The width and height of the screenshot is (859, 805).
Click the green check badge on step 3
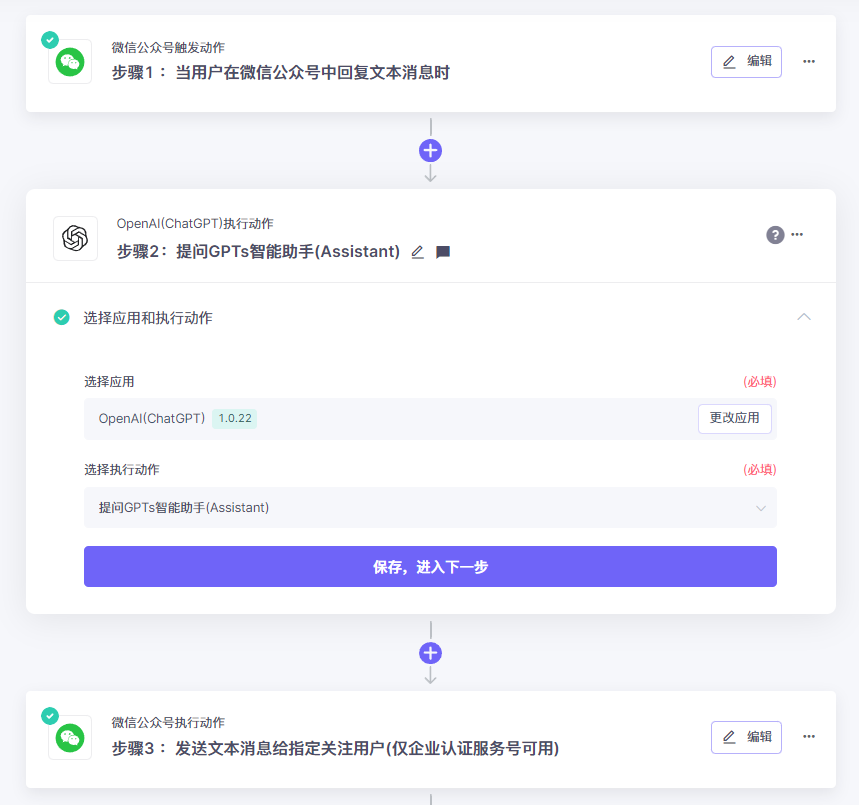click(x=50, y=716)
